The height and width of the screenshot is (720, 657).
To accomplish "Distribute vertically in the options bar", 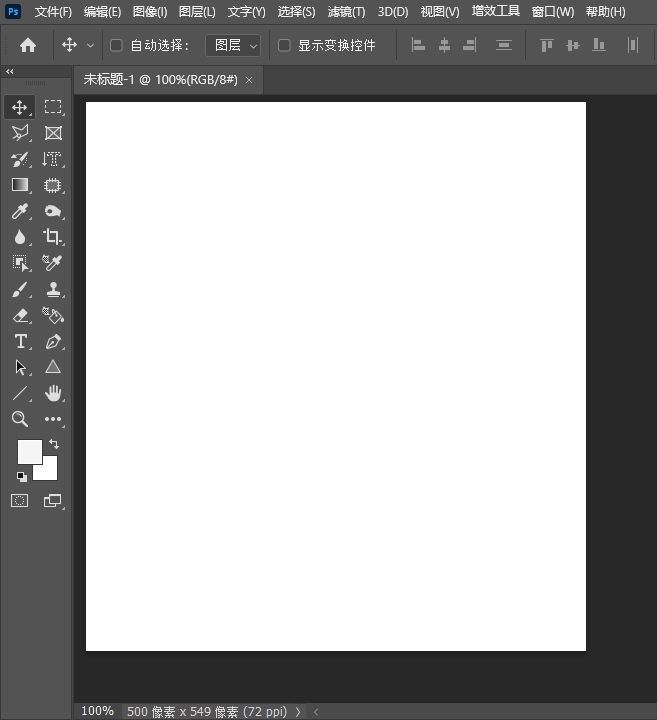I will pos(504,45).
